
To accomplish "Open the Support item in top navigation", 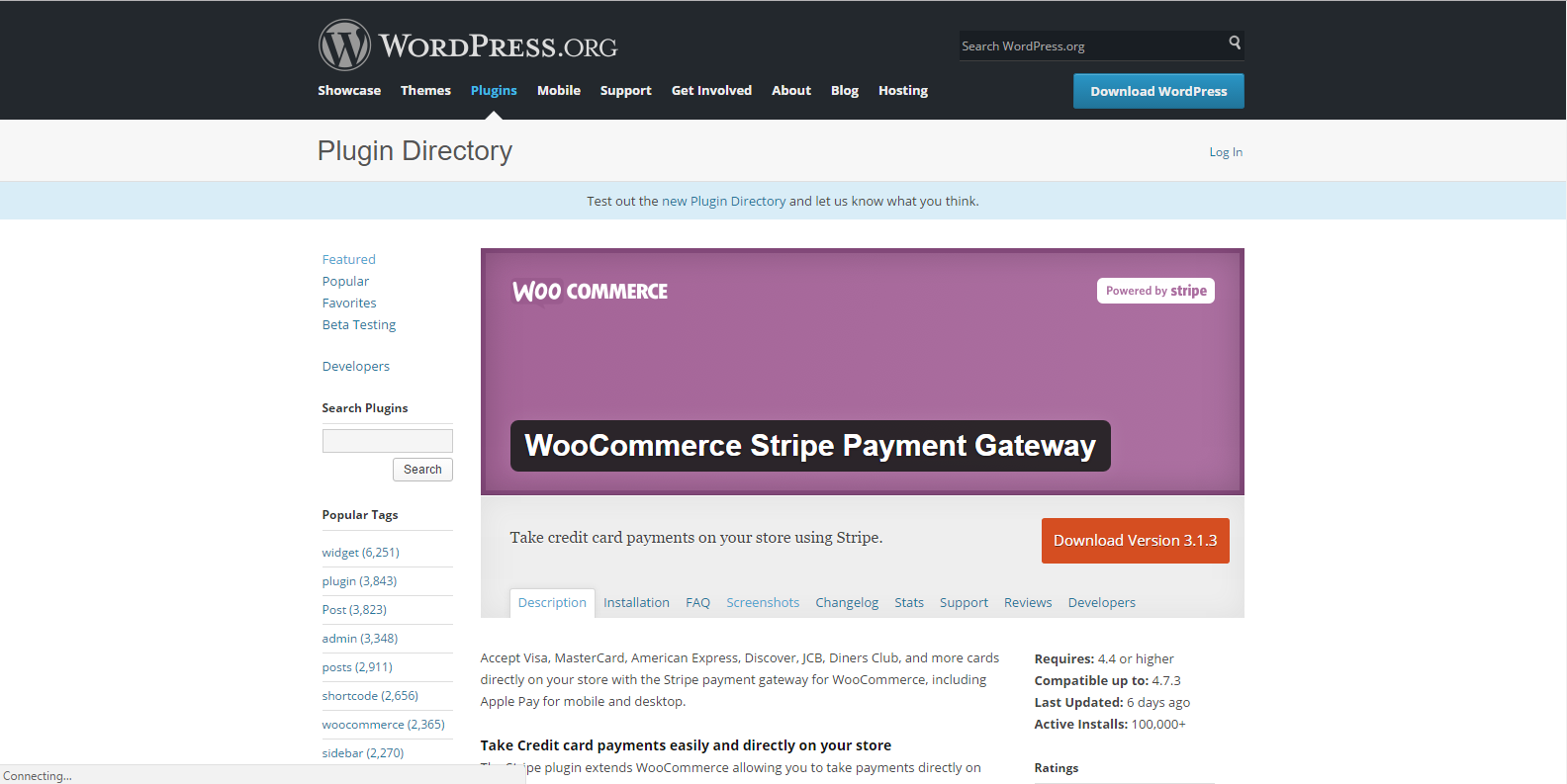I will (626, 91).
